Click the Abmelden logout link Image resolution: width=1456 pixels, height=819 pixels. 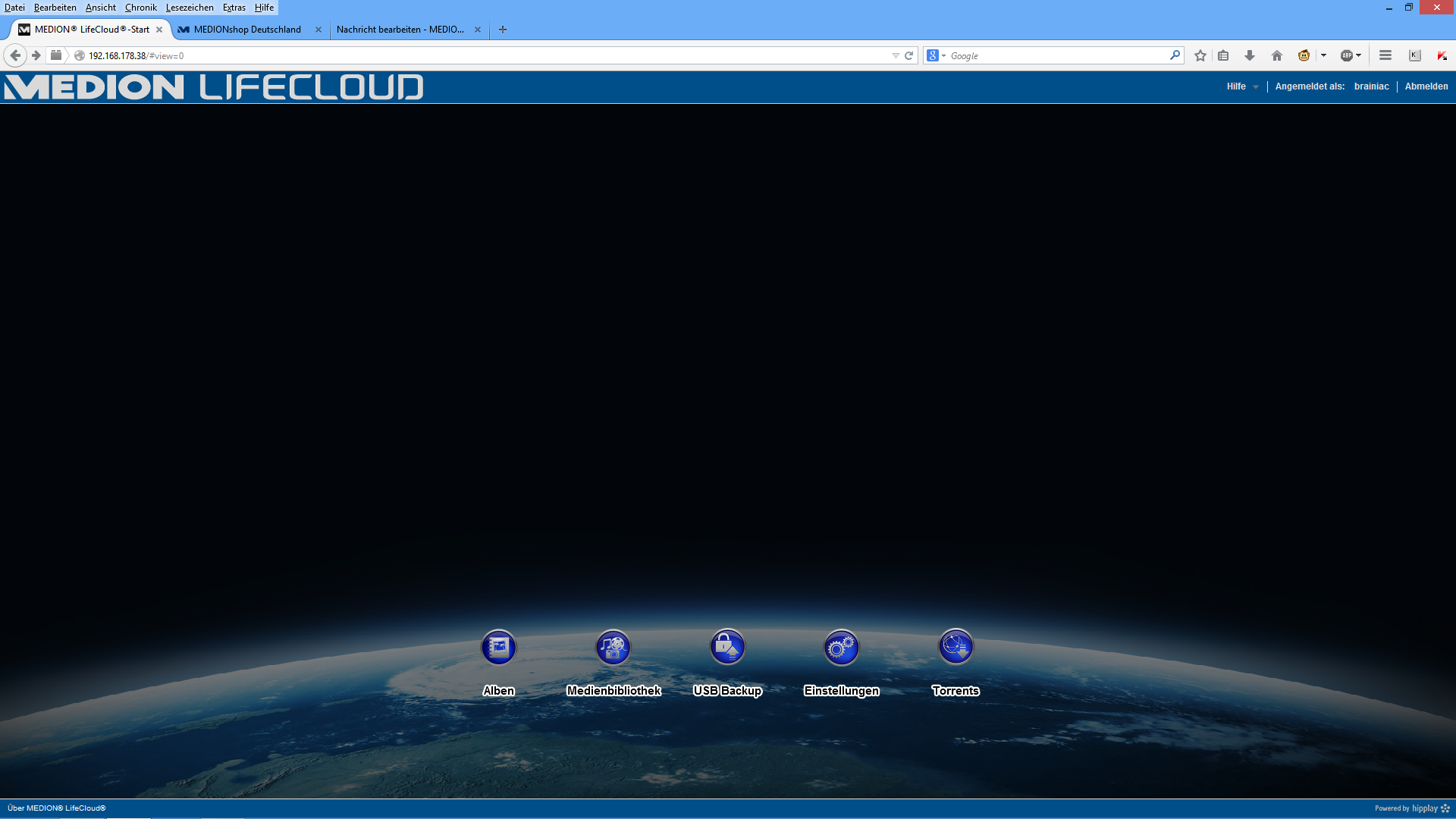(1426, 86)
